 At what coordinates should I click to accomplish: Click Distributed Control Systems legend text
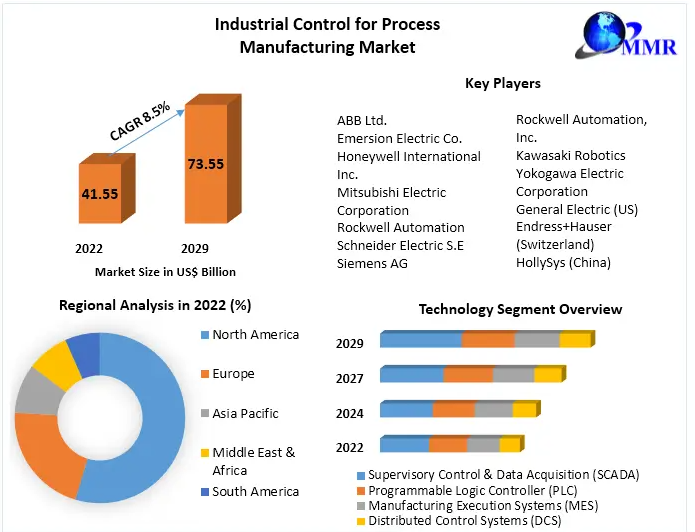(x=465, y=521)
